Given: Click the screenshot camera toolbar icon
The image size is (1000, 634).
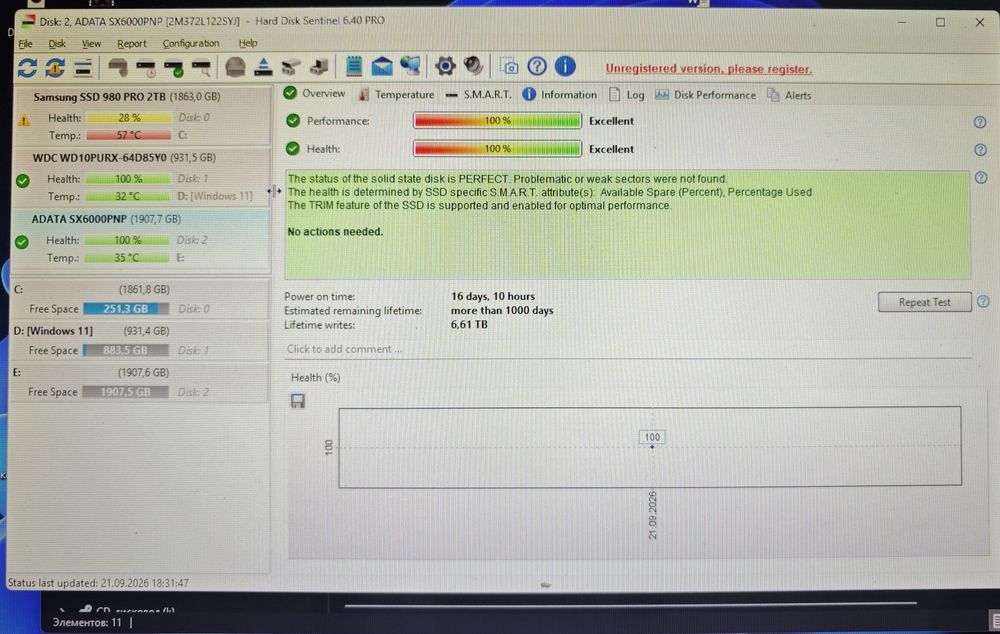Looking at the screenshot, I should click(509, 66).
